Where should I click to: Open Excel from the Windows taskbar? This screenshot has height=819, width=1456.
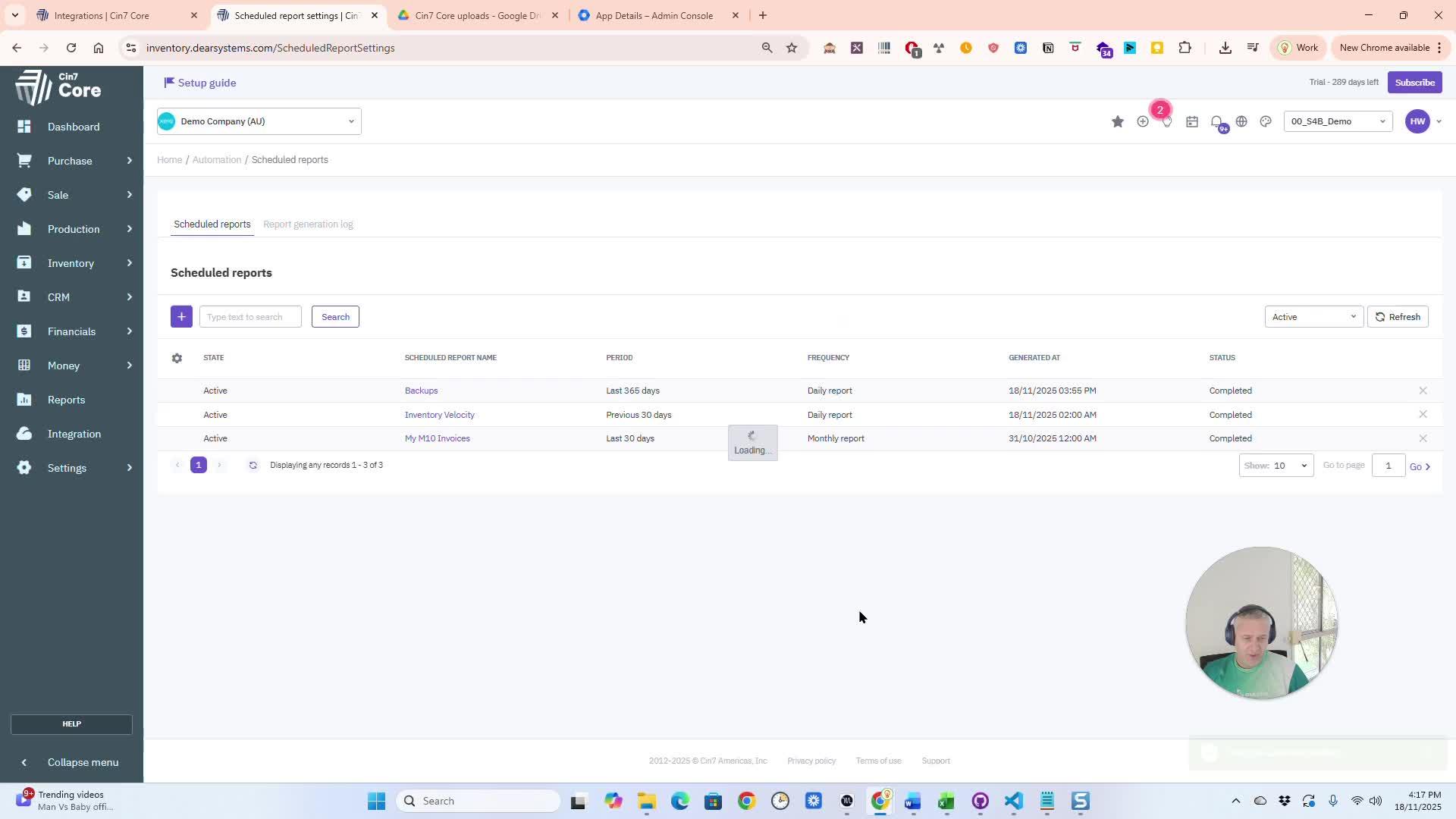tap(946, 801)
